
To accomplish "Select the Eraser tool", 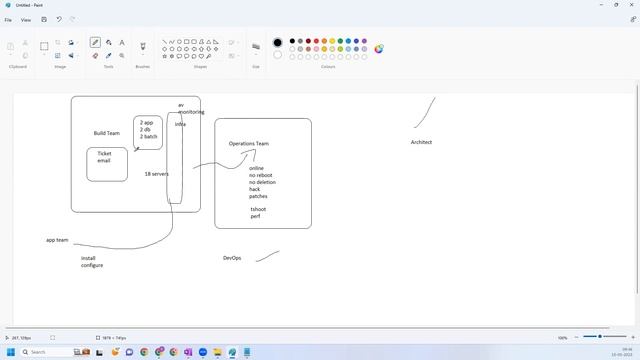I will pyautogui.click(x=96, y=56).
